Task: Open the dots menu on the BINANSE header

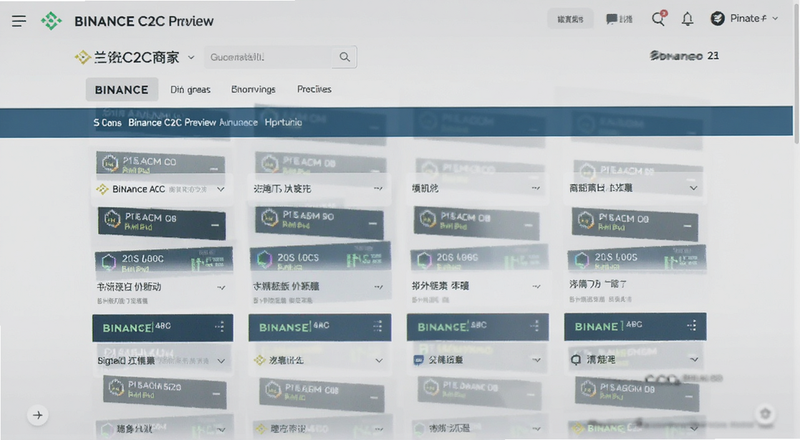Action: tap(378, 327)
